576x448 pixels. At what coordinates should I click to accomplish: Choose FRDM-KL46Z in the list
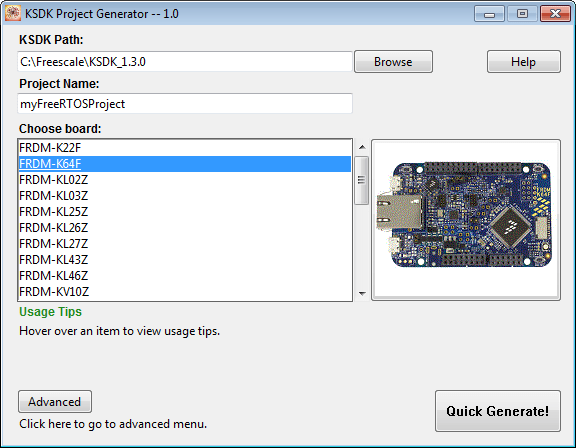tap(185, 275)
